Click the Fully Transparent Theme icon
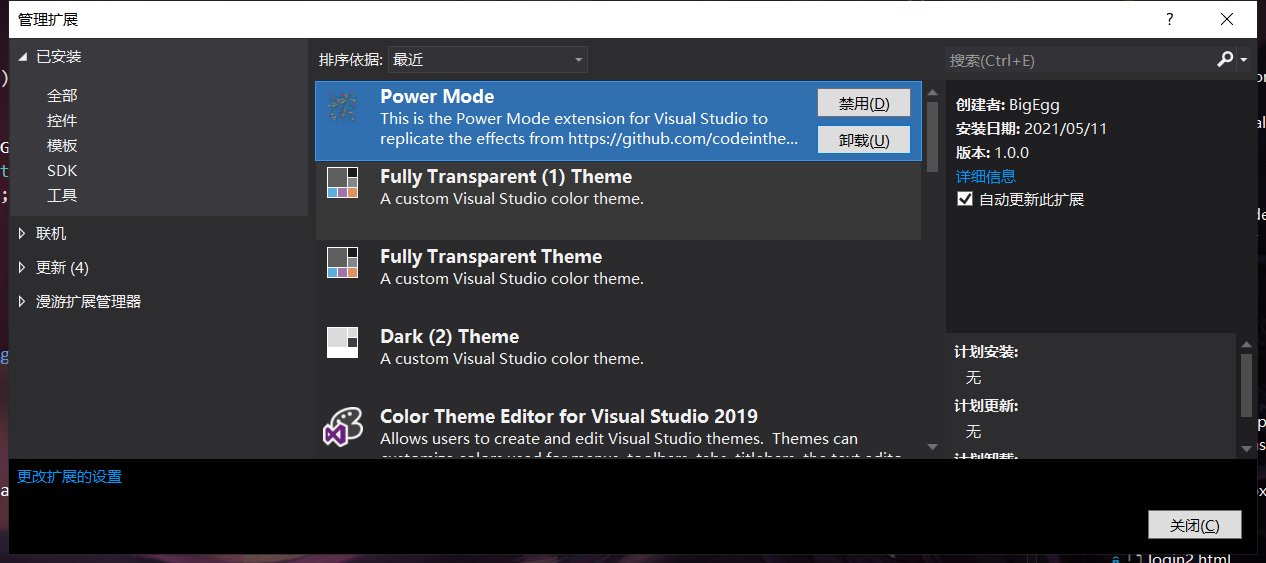 [342, 262]
